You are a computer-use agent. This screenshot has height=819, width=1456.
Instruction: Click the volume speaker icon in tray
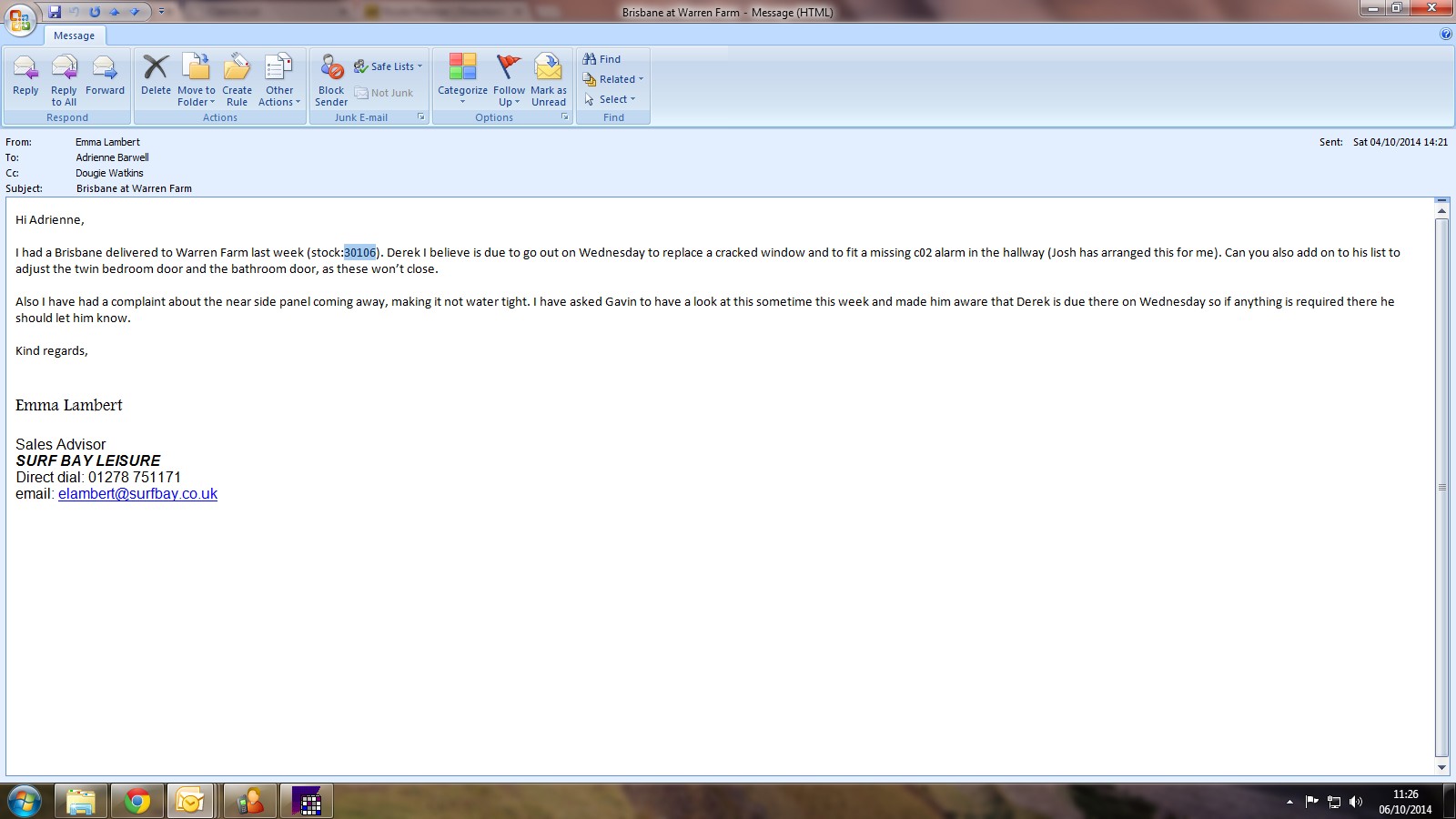pos(1356,802)
